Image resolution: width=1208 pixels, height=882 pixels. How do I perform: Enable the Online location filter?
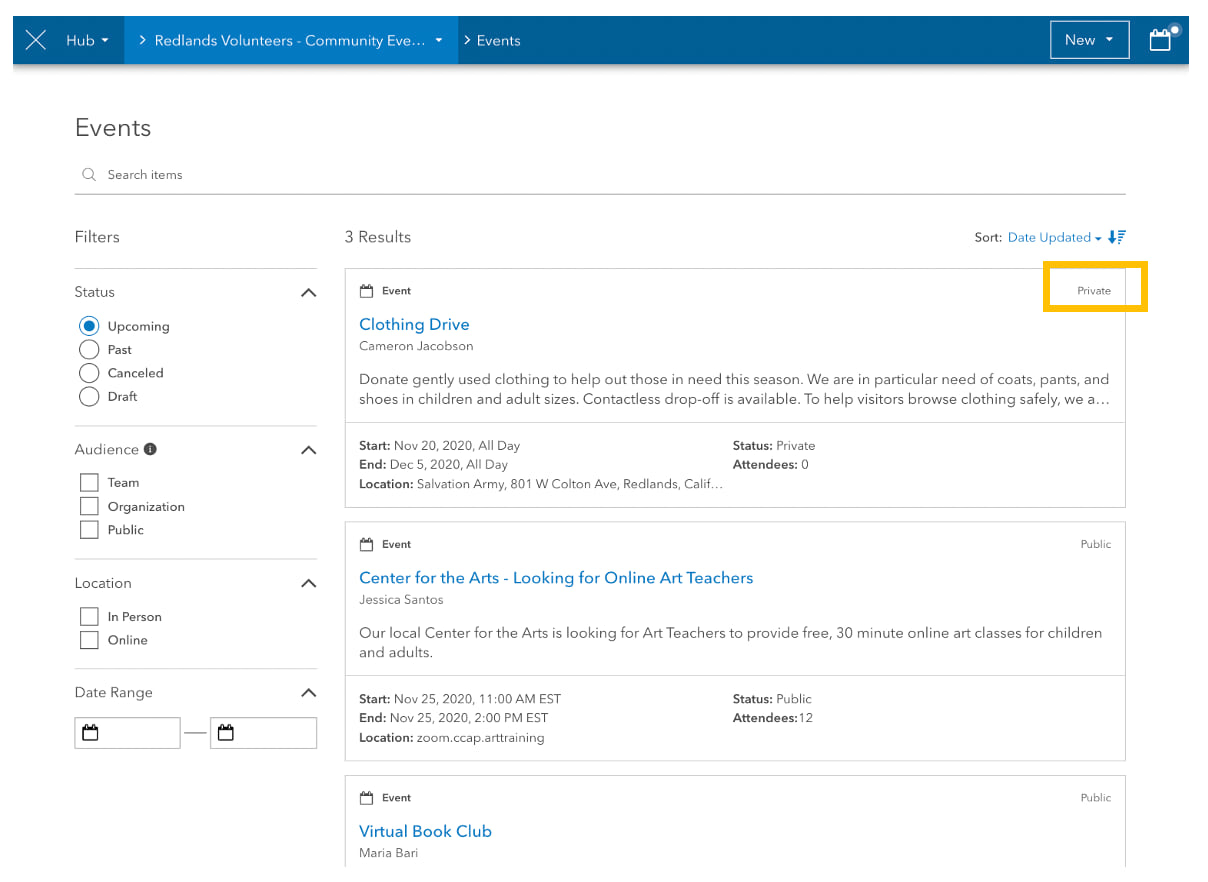click(89, 640)
